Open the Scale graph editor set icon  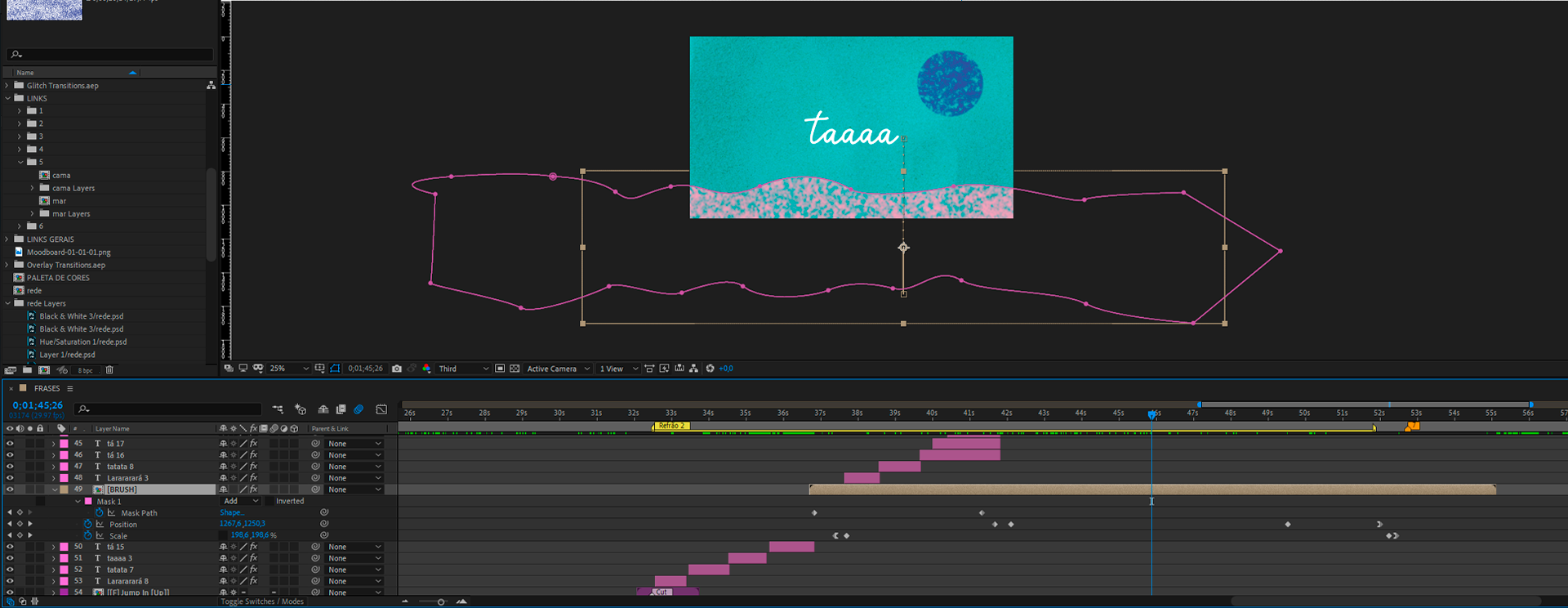[x=100, y=535]
